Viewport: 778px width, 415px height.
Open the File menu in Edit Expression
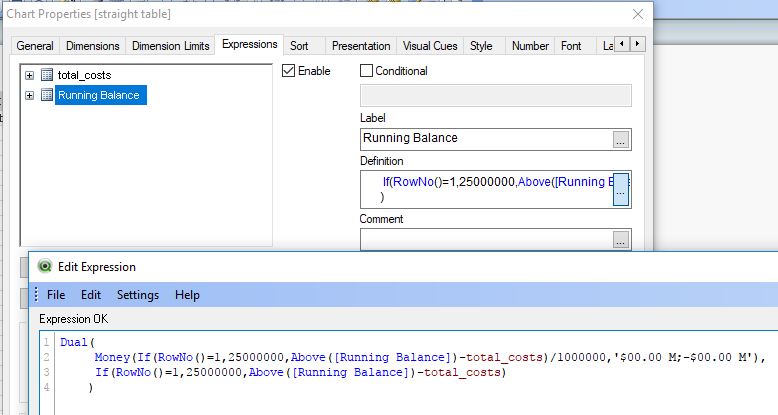56,295
